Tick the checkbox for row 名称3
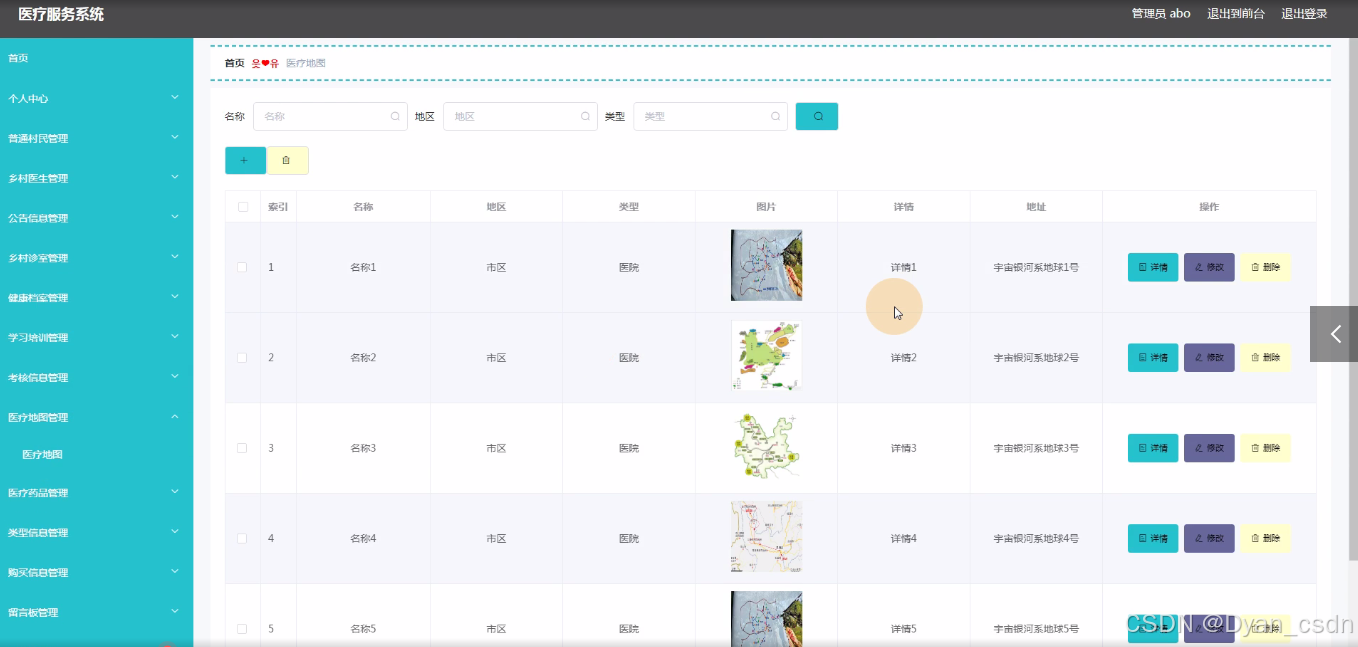 click(242, 448)
